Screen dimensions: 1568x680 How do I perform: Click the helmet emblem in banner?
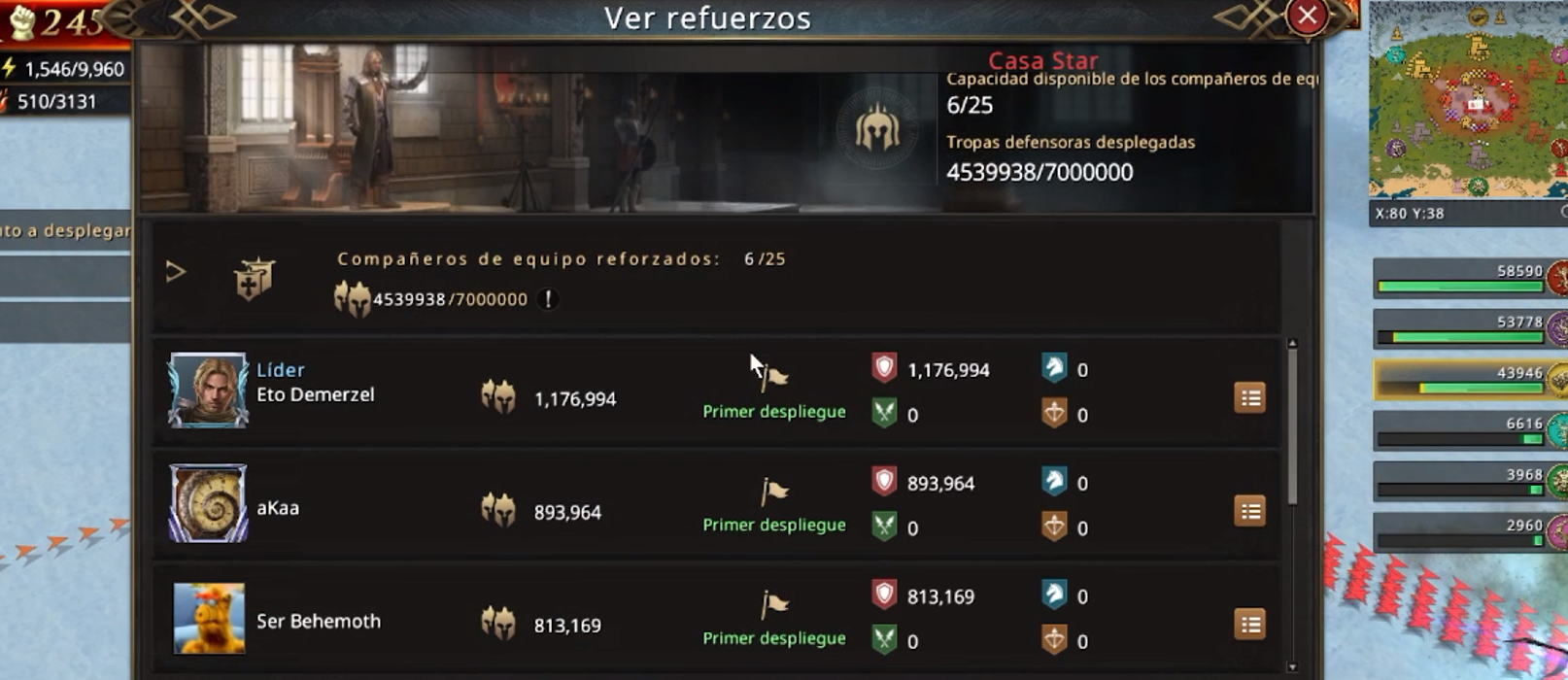click(x=877, y=127)
